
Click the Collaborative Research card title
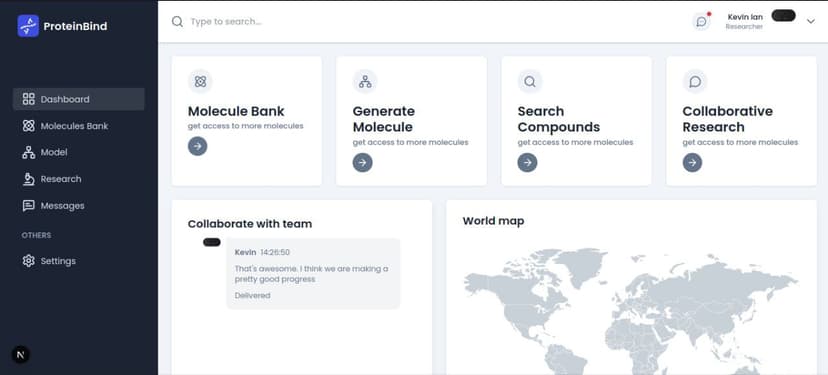728,119
